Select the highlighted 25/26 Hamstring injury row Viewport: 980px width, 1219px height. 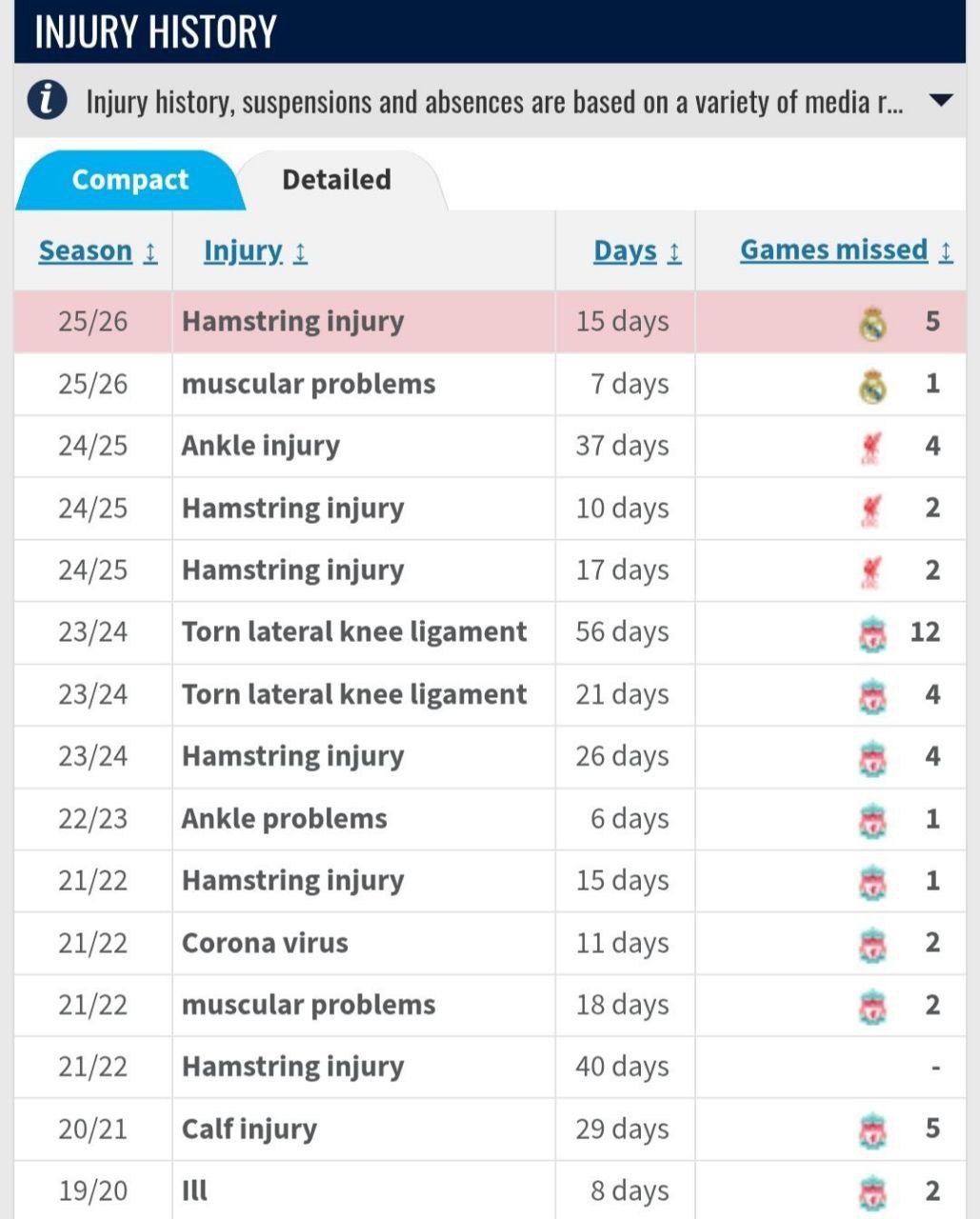coord(490,322)
